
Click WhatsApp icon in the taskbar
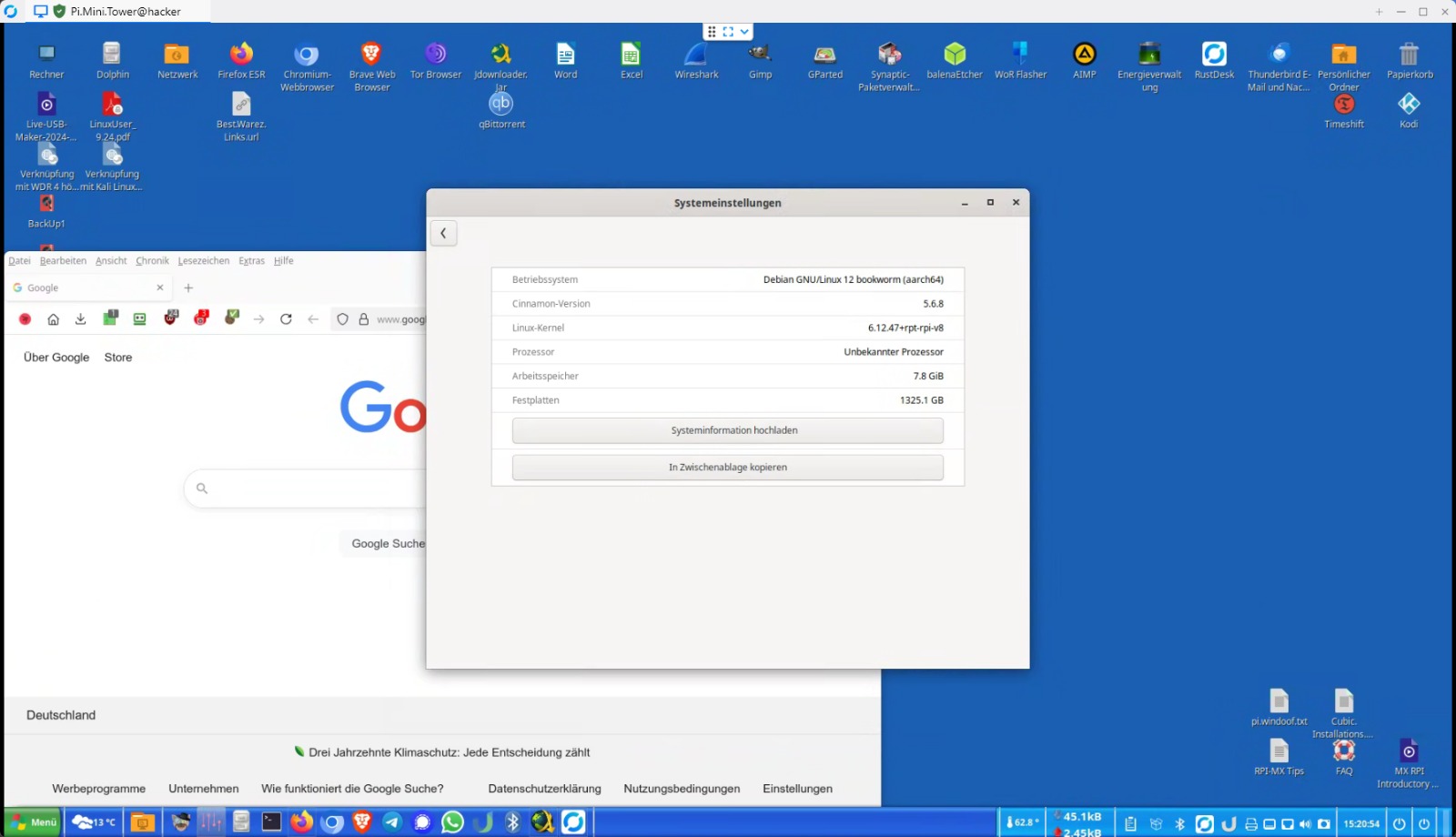[452, 822]
